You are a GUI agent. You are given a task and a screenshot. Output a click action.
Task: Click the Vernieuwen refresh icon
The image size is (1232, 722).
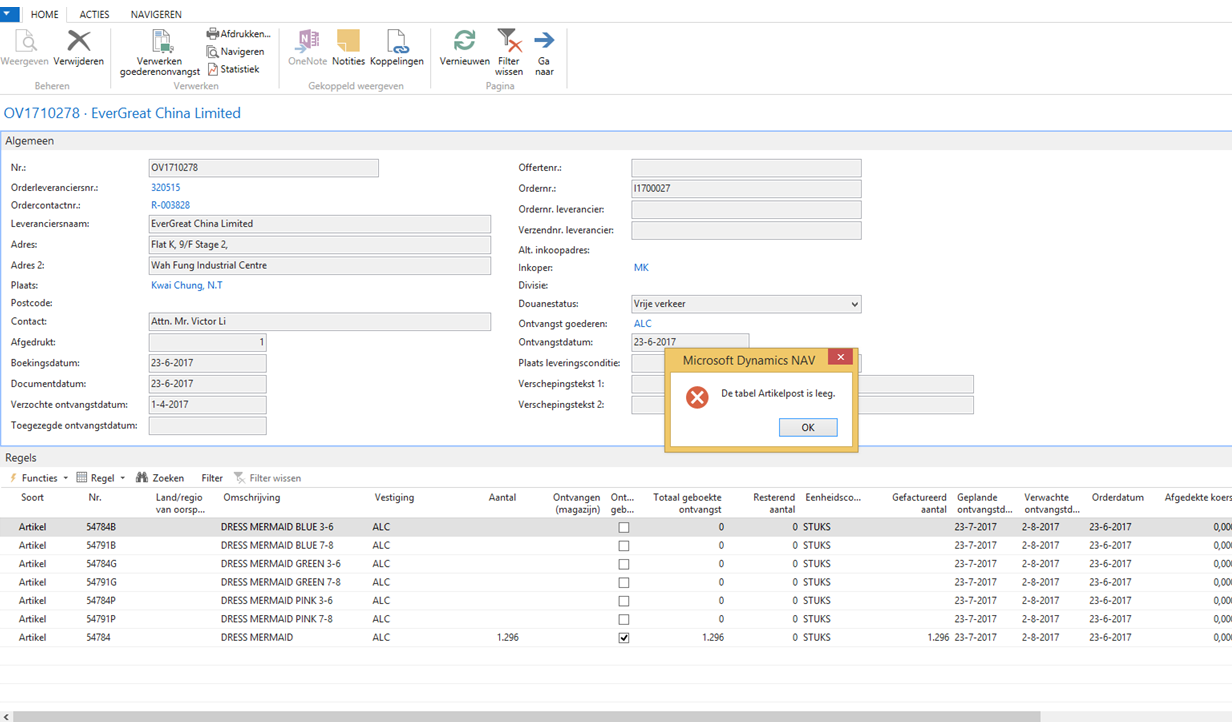pos(465,41)
